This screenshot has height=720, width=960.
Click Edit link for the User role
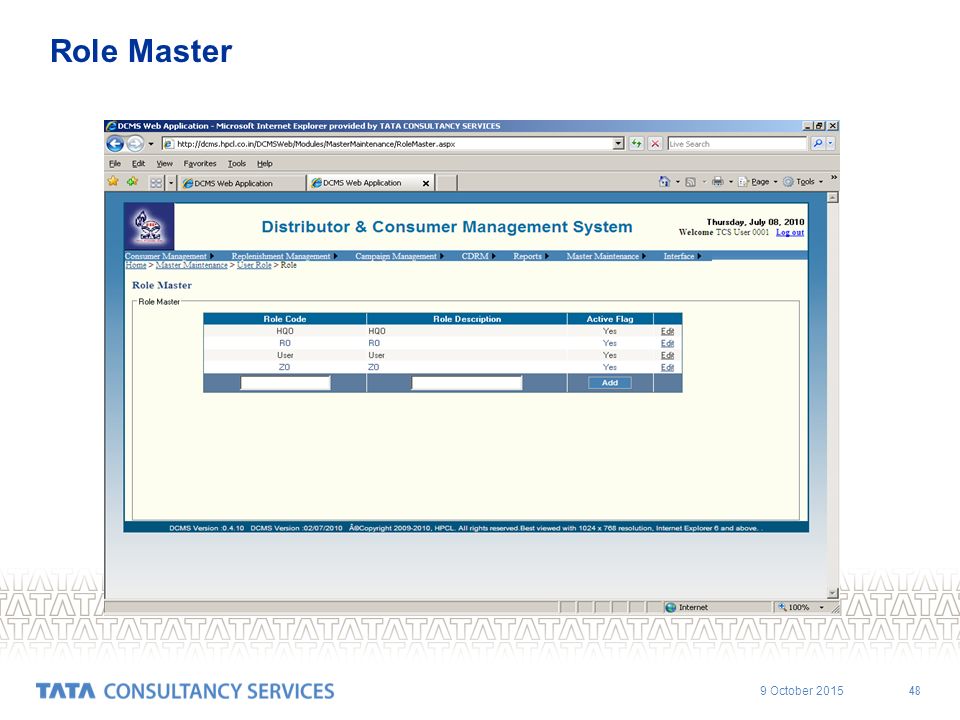coord(667,355)
